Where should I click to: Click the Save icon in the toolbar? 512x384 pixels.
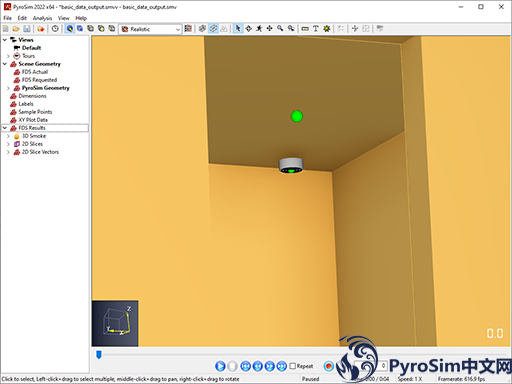pos(27,29)
